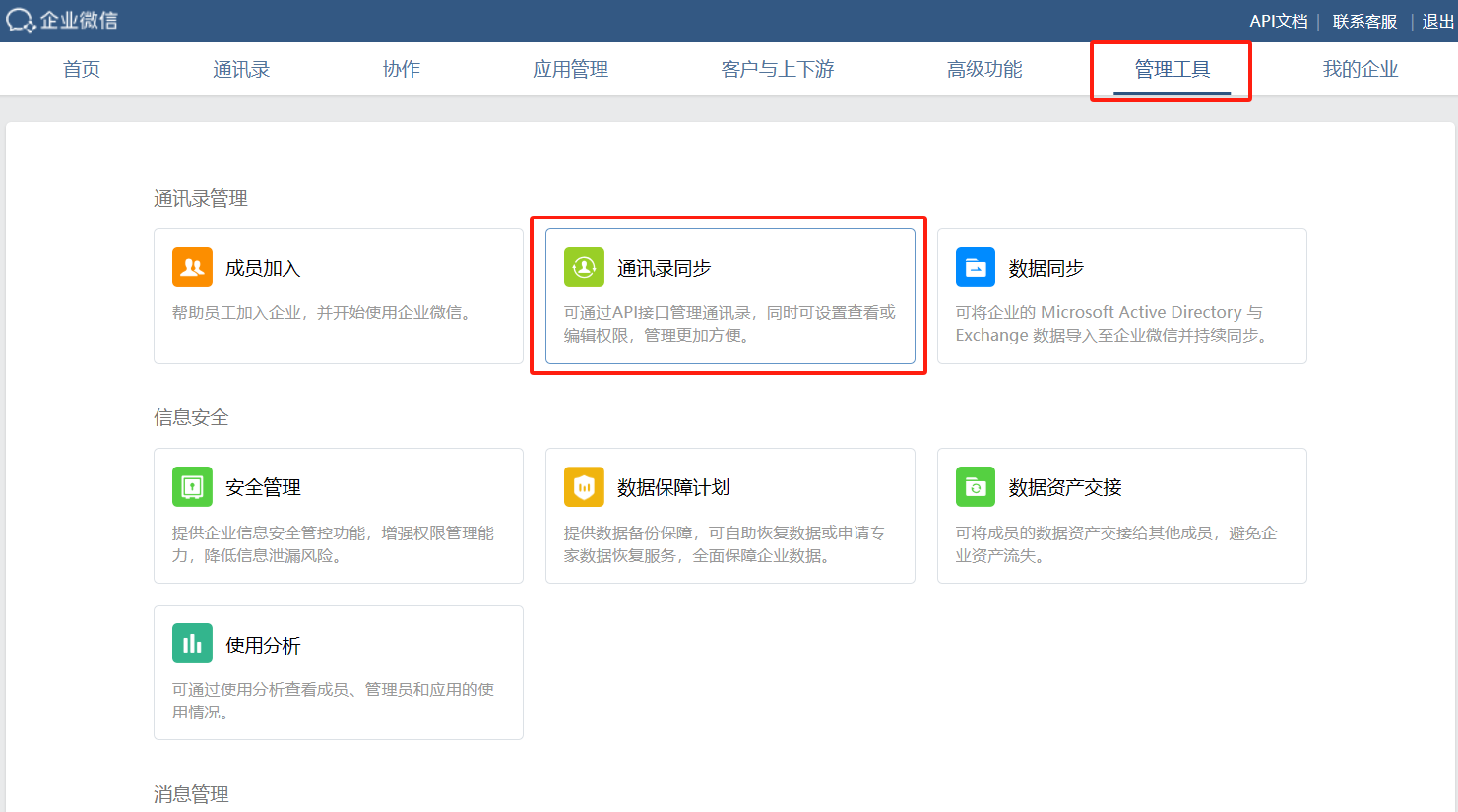The image size is (1458, 812).
Task: Select the 管理工具 tab
Action: point(1172,69)
